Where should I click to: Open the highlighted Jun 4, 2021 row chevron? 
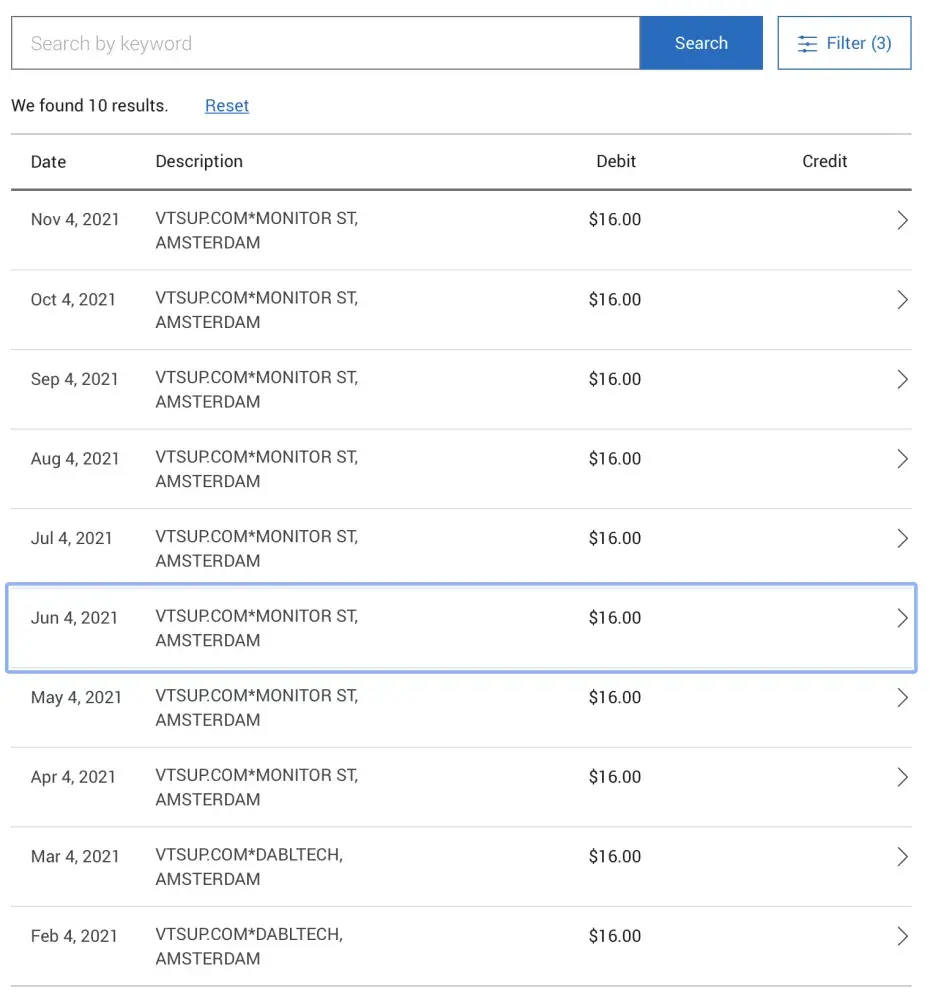[x=902, y=618]
